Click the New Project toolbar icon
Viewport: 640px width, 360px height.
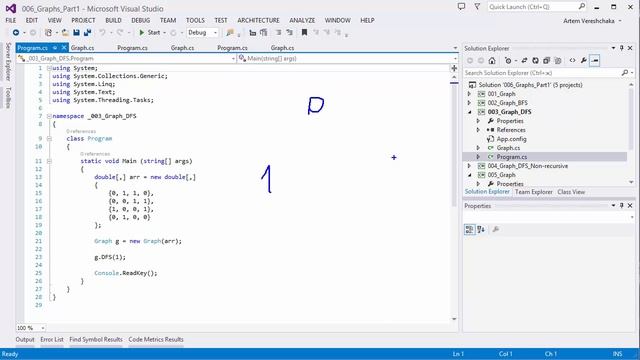(x=49, y=33)
